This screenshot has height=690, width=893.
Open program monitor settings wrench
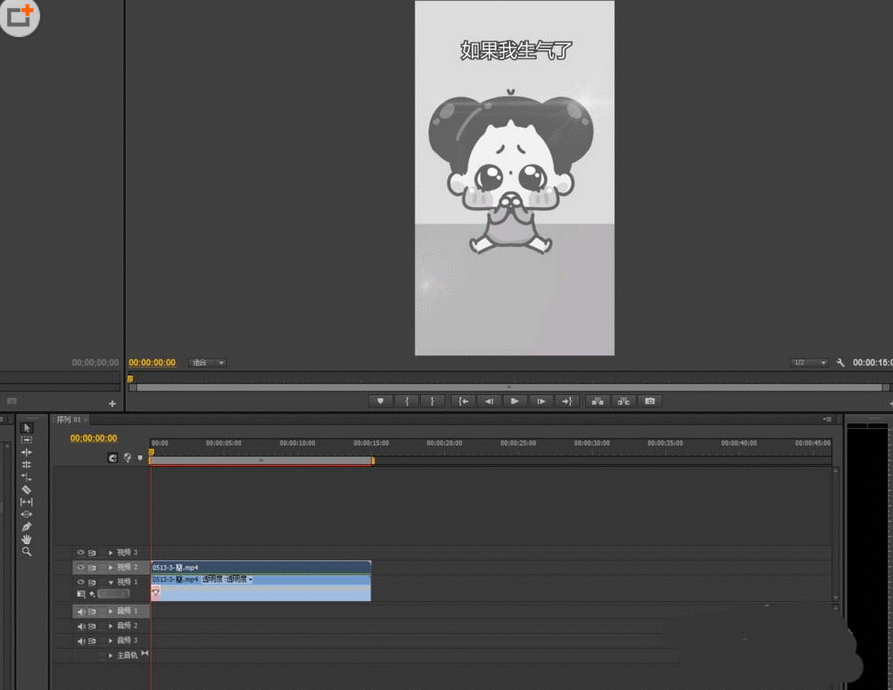(x=841, y=363)
